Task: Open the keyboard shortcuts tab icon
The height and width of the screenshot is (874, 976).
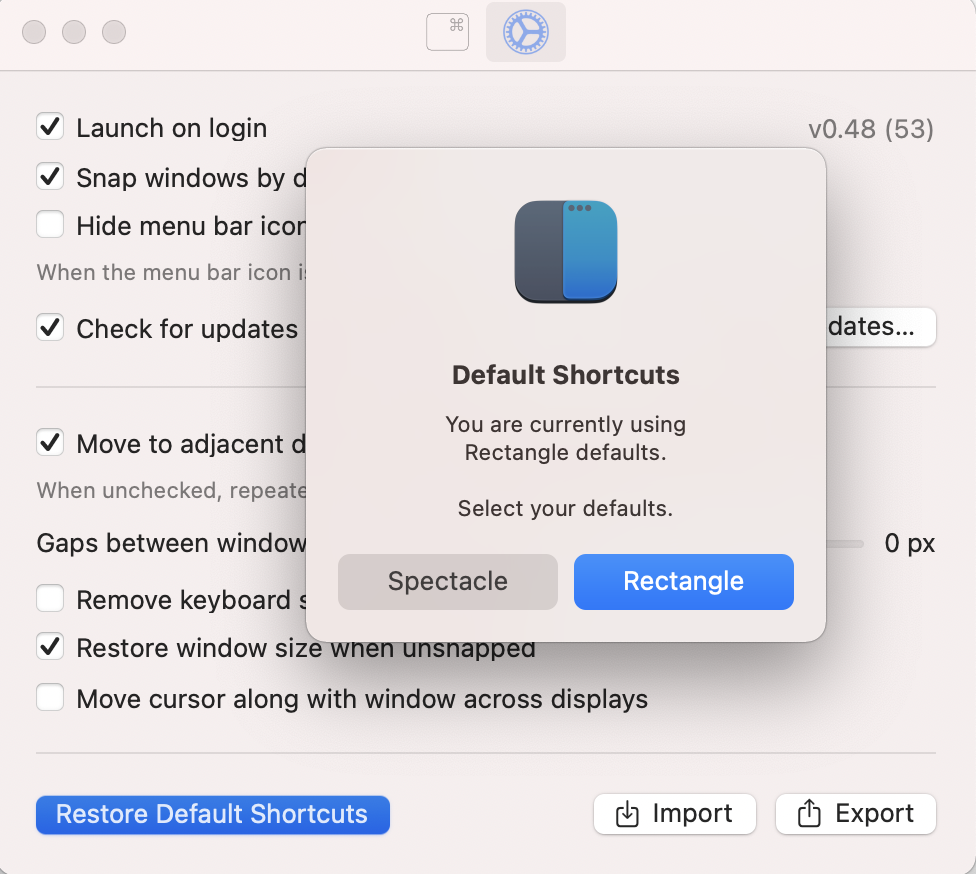Action: (447, 32)
